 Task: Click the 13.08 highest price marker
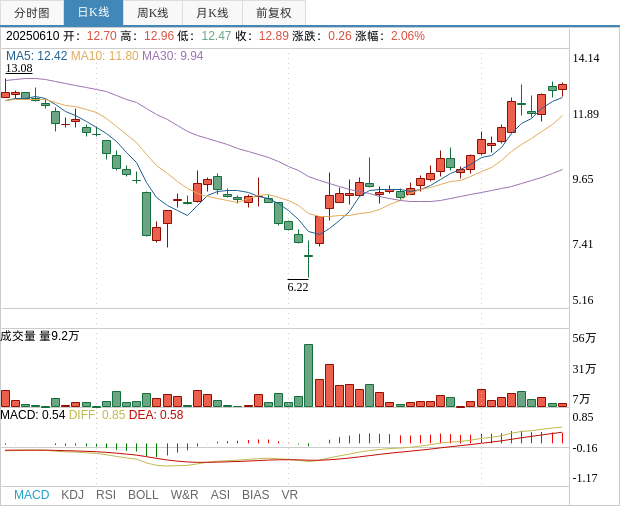(19, 68)
